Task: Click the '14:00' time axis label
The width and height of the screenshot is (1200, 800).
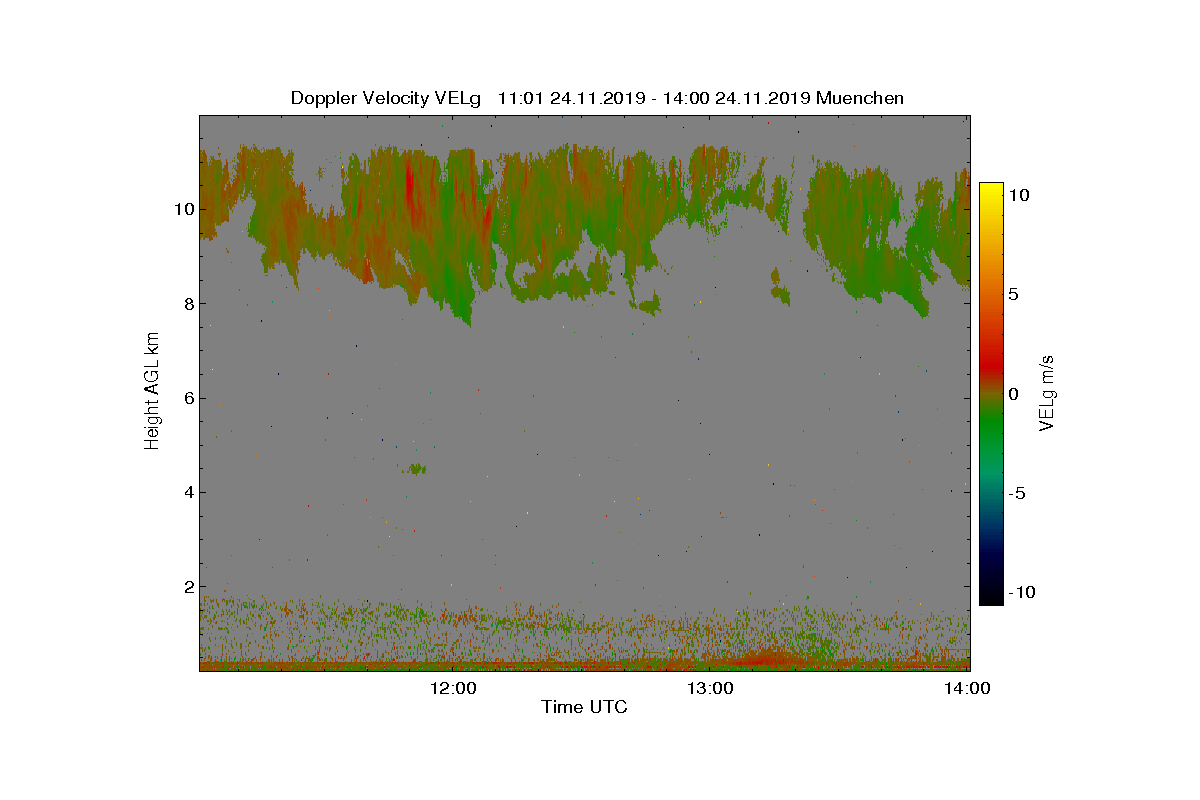Action: pyautogui.click(x=968, y=688)
